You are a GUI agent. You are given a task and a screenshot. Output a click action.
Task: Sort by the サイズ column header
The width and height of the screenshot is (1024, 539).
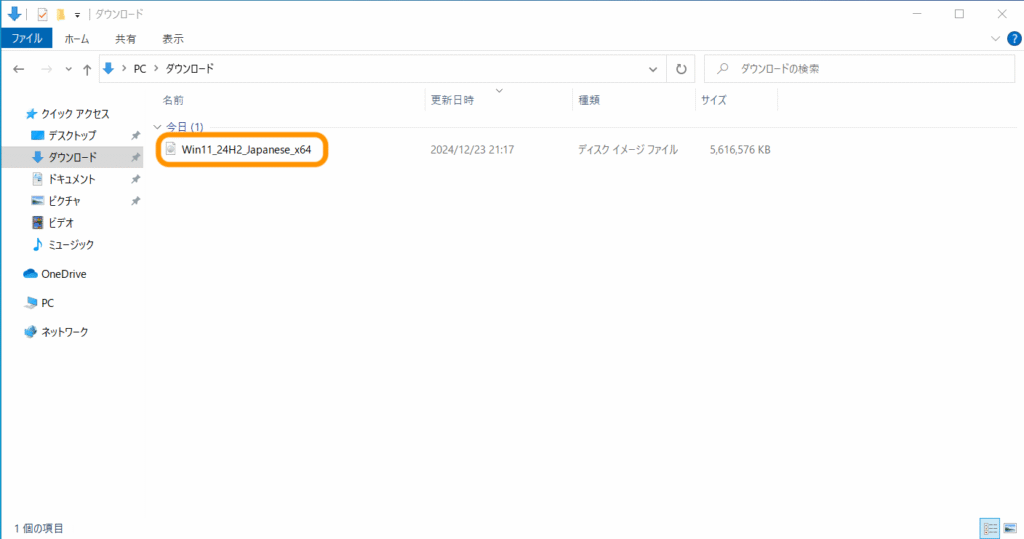714,100
